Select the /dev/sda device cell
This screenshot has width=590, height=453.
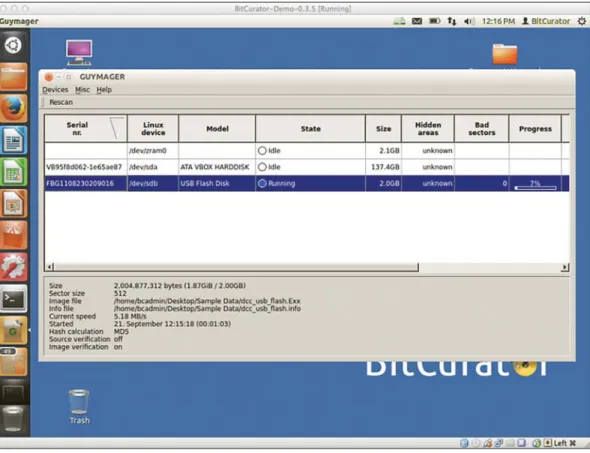coord(153,167)
